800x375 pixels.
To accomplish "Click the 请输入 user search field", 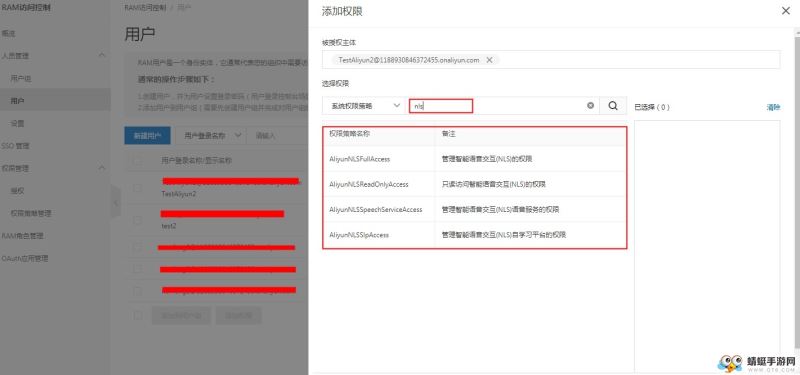I will coord(277,136).
